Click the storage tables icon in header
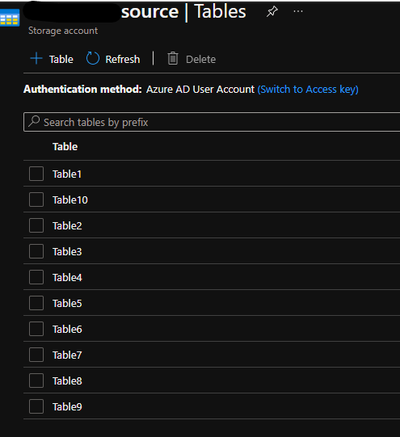Image resolution: width=400 pixels, height=437 pixels. (x=10, y=17)
